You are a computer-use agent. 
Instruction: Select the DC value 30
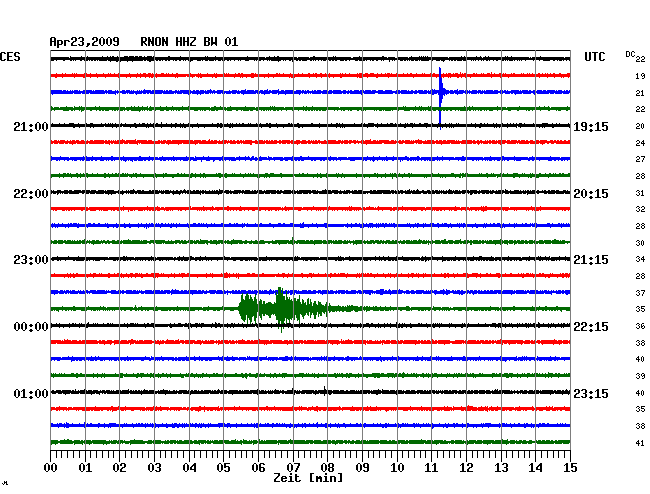[640, 243]
